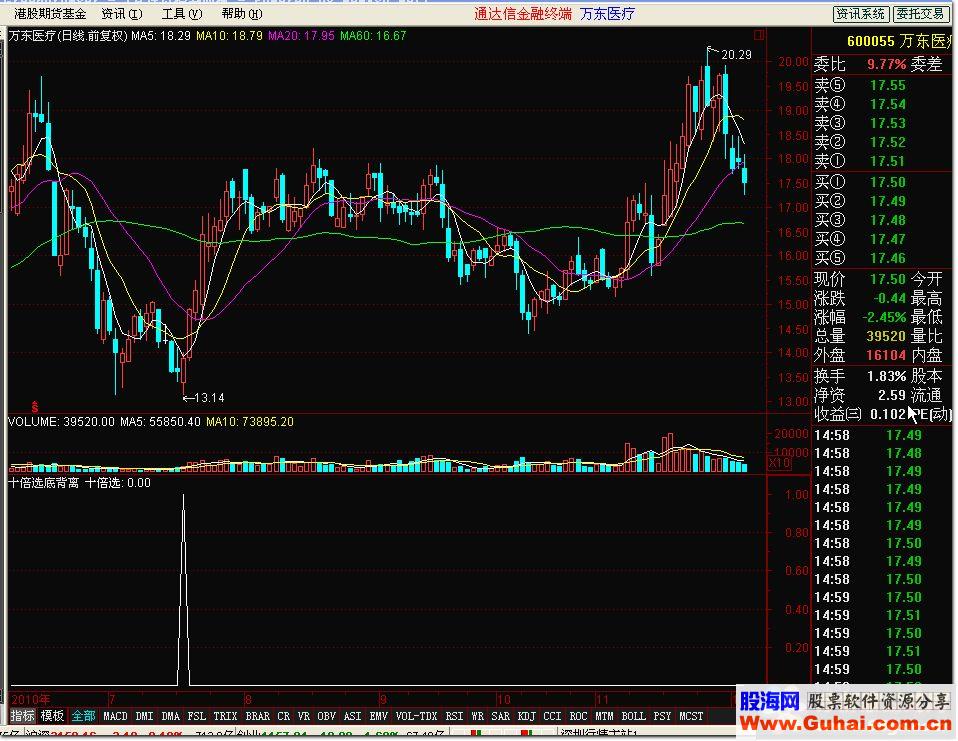Click the MA5: 18.29 label
This screenshot has height=741, width=958.
[161, 35]
